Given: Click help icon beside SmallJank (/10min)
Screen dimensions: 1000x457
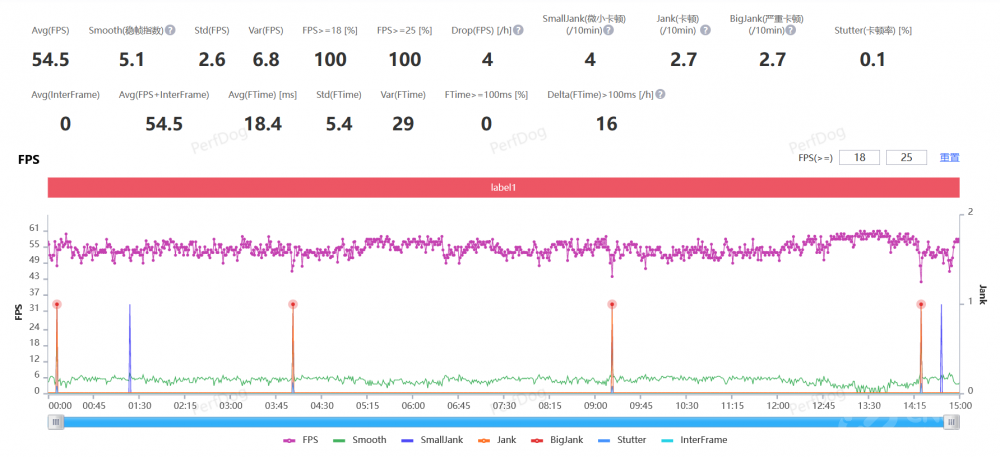Looking at the screenshot, I should pos(608,30).
